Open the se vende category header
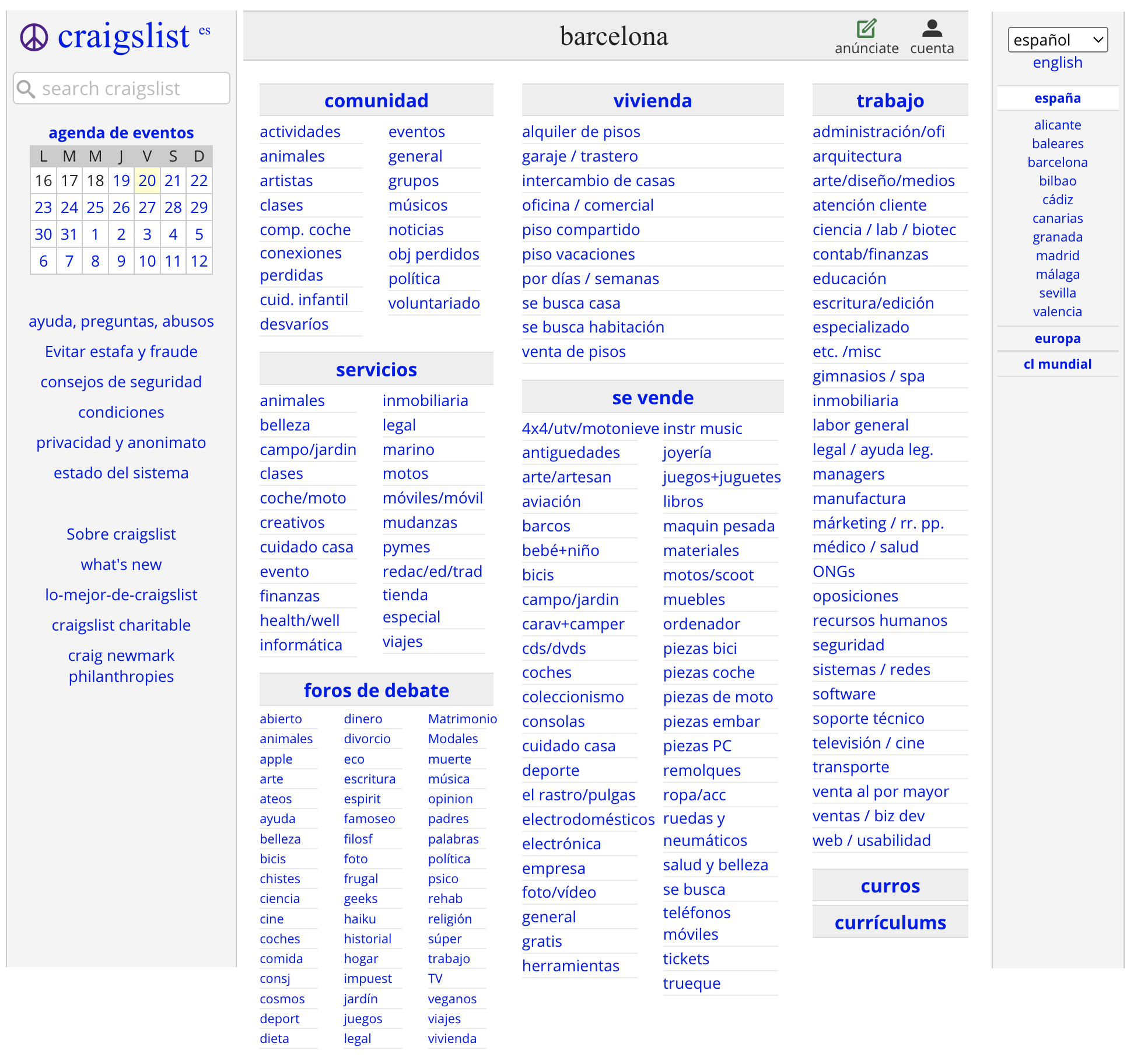 point(653,397)
